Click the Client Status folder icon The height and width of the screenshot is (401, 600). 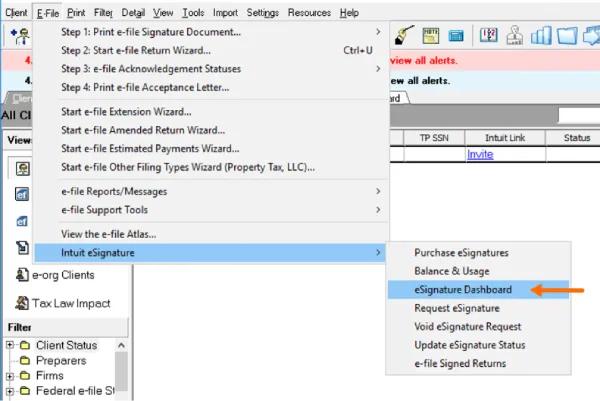[x=25, y=346]
